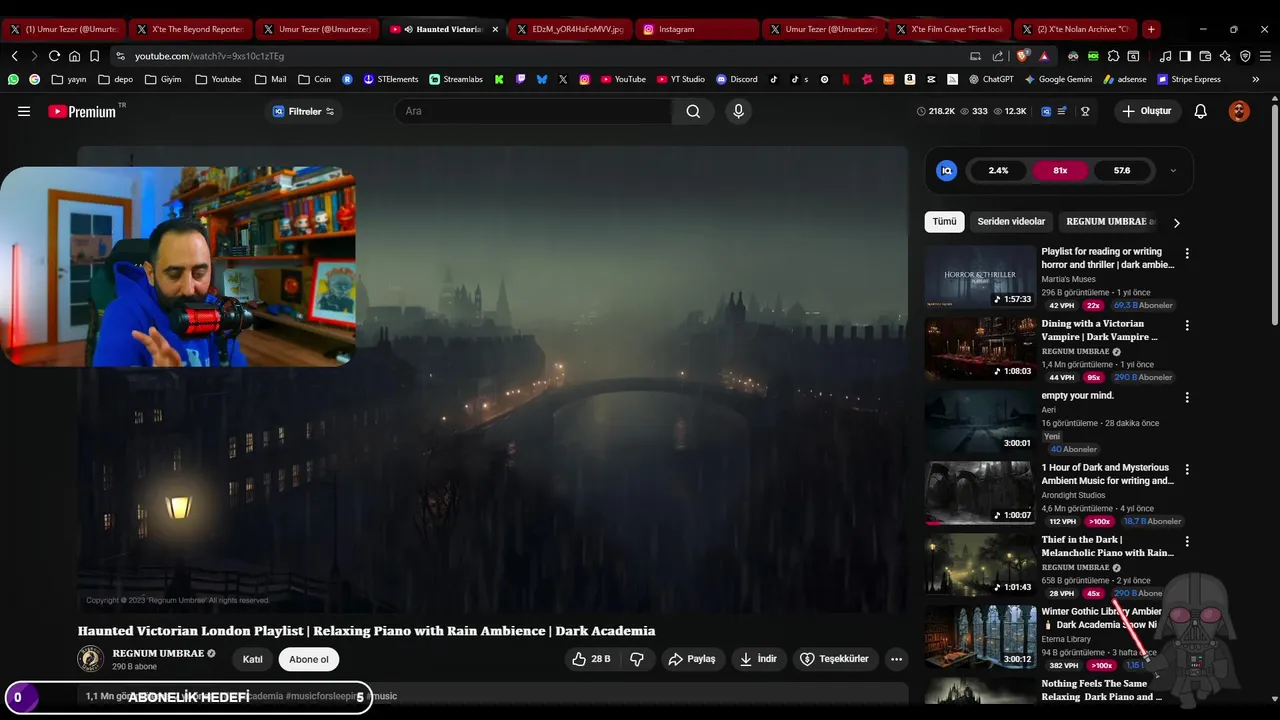Open the vidIQ Filtreler button
The width and height of the screenshot is (1280, 720).
304,111
